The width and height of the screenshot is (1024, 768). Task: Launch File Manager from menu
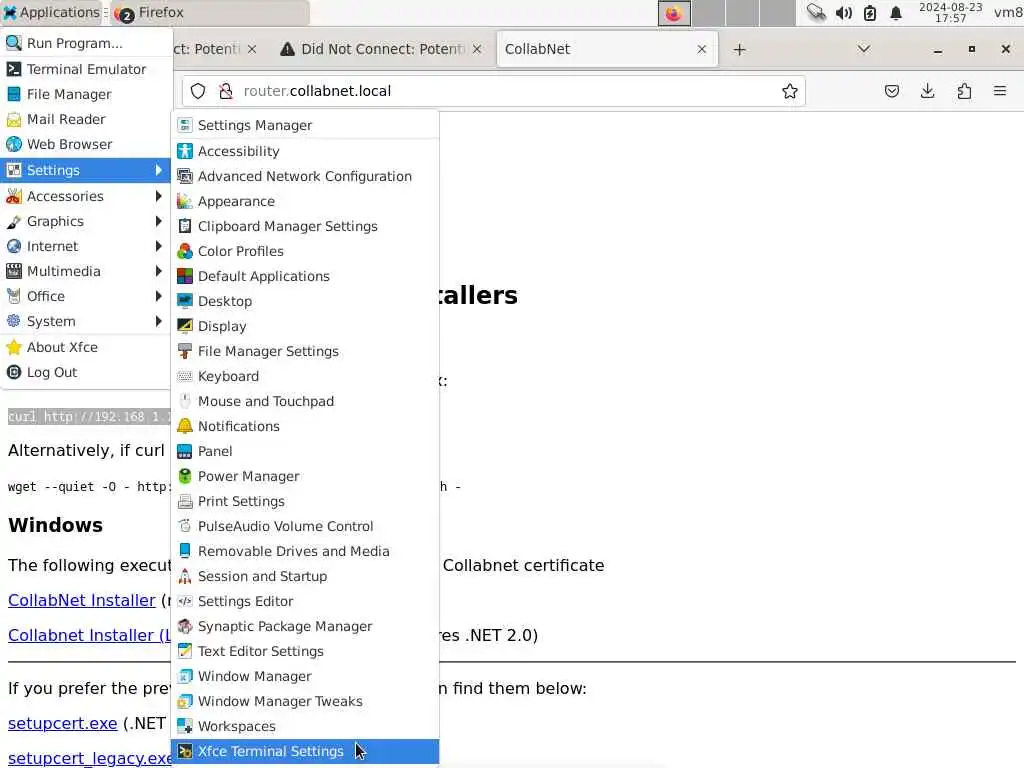coord(86,94)
